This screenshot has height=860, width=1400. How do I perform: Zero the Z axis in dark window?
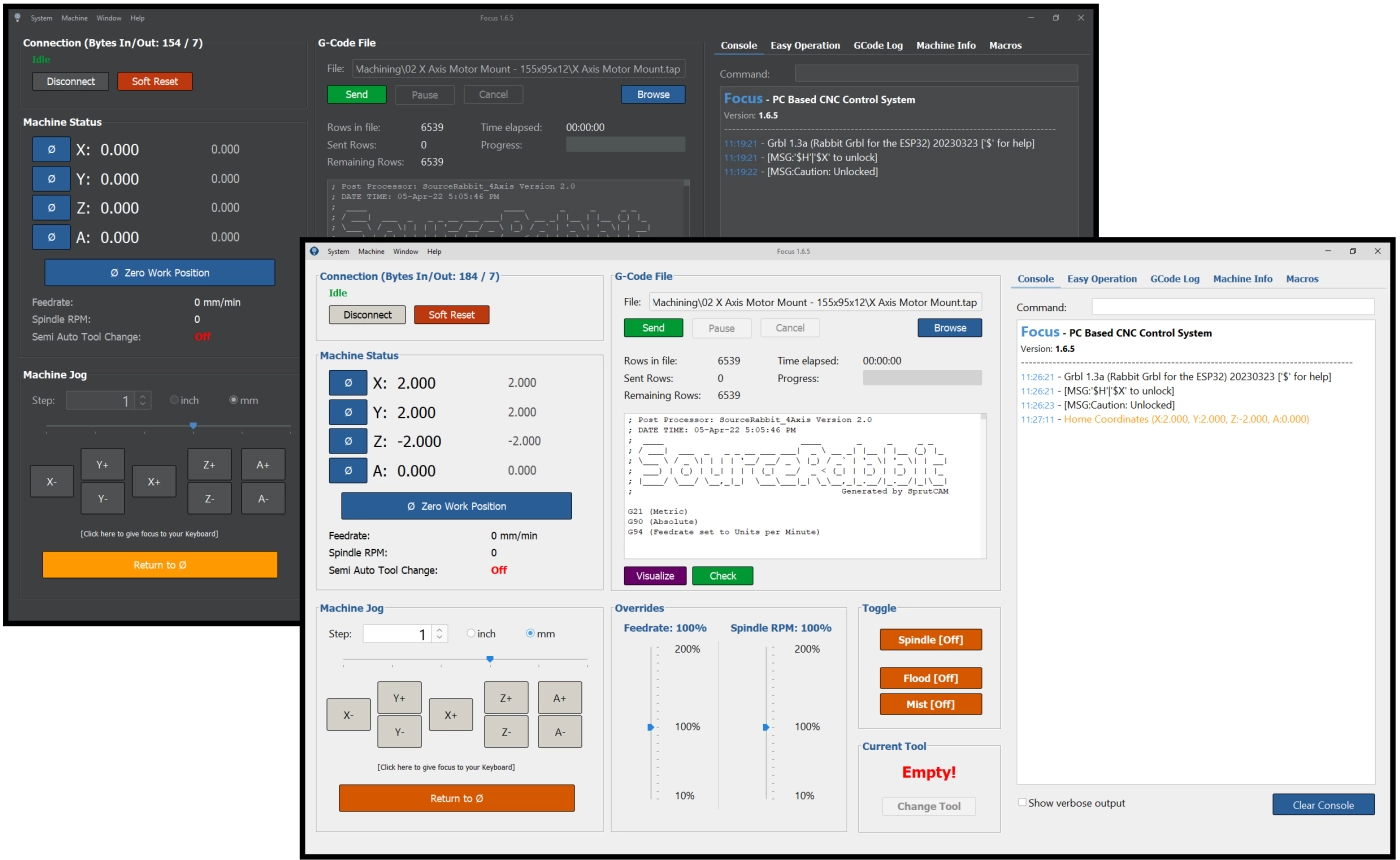click(x=52, y=208)
